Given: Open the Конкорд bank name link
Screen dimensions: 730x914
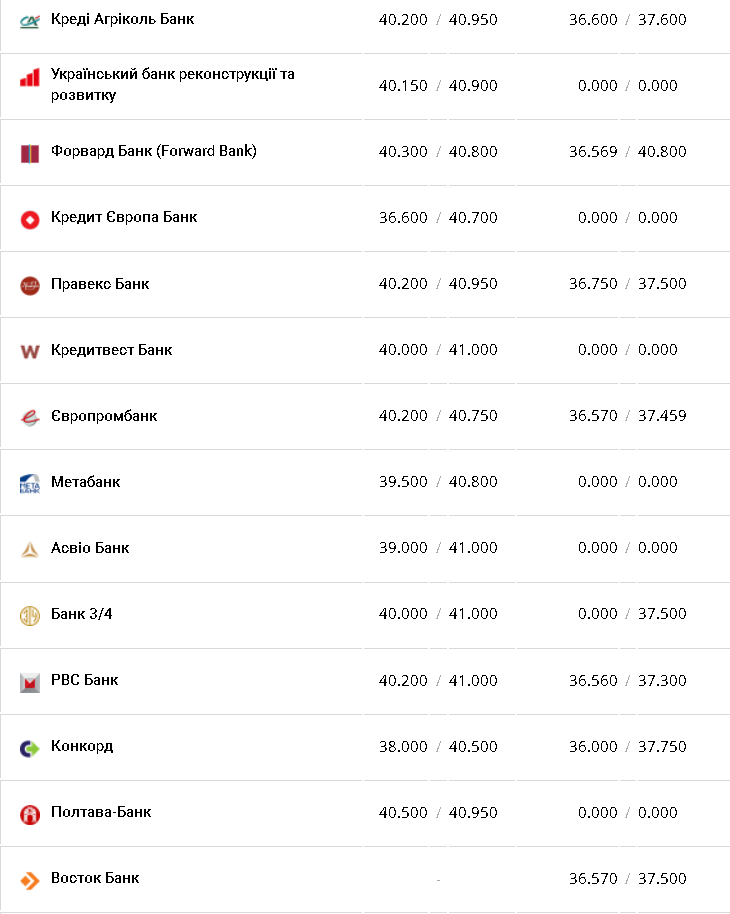Looking at the screenshot, I should [x=82, y=746].
